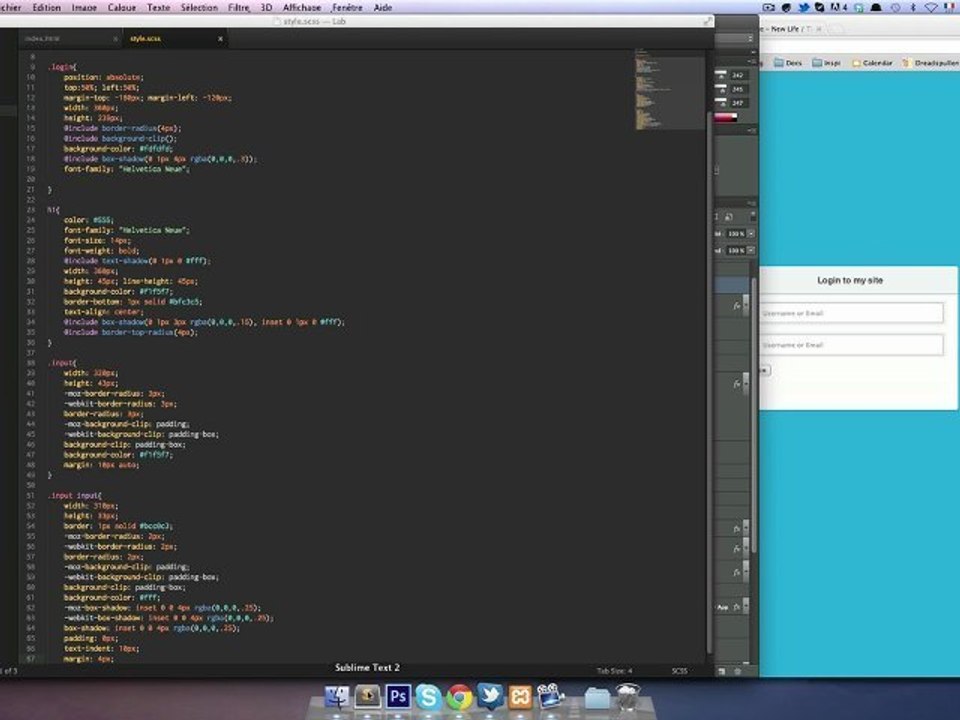Click the Wi-Fi menu bar icon

coord(931,7)
